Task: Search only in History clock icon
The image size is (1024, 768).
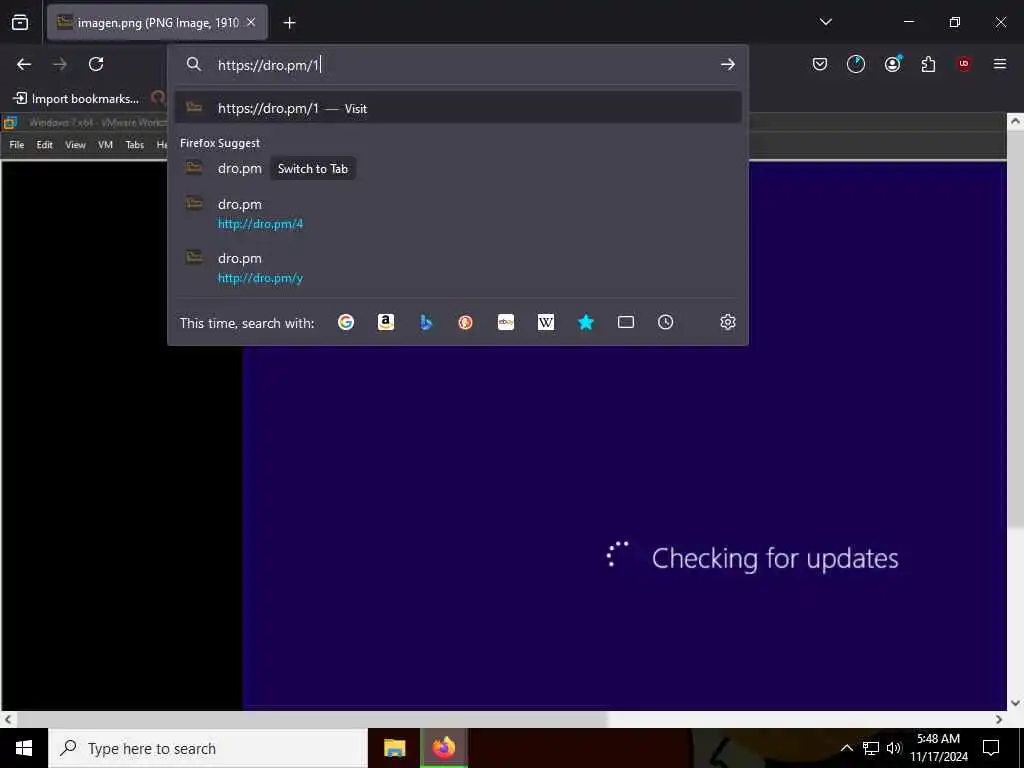Action: (665, 322)
